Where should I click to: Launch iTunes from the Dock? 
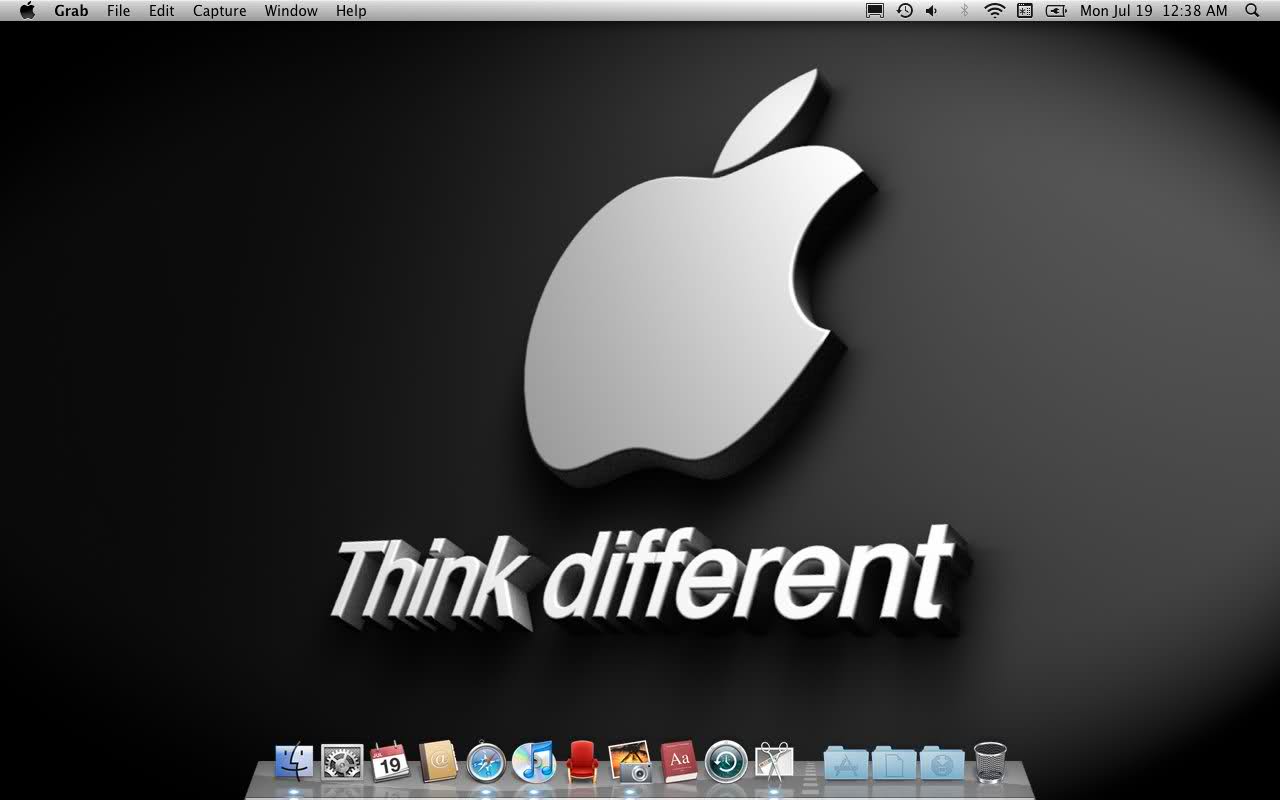(534, 762)
